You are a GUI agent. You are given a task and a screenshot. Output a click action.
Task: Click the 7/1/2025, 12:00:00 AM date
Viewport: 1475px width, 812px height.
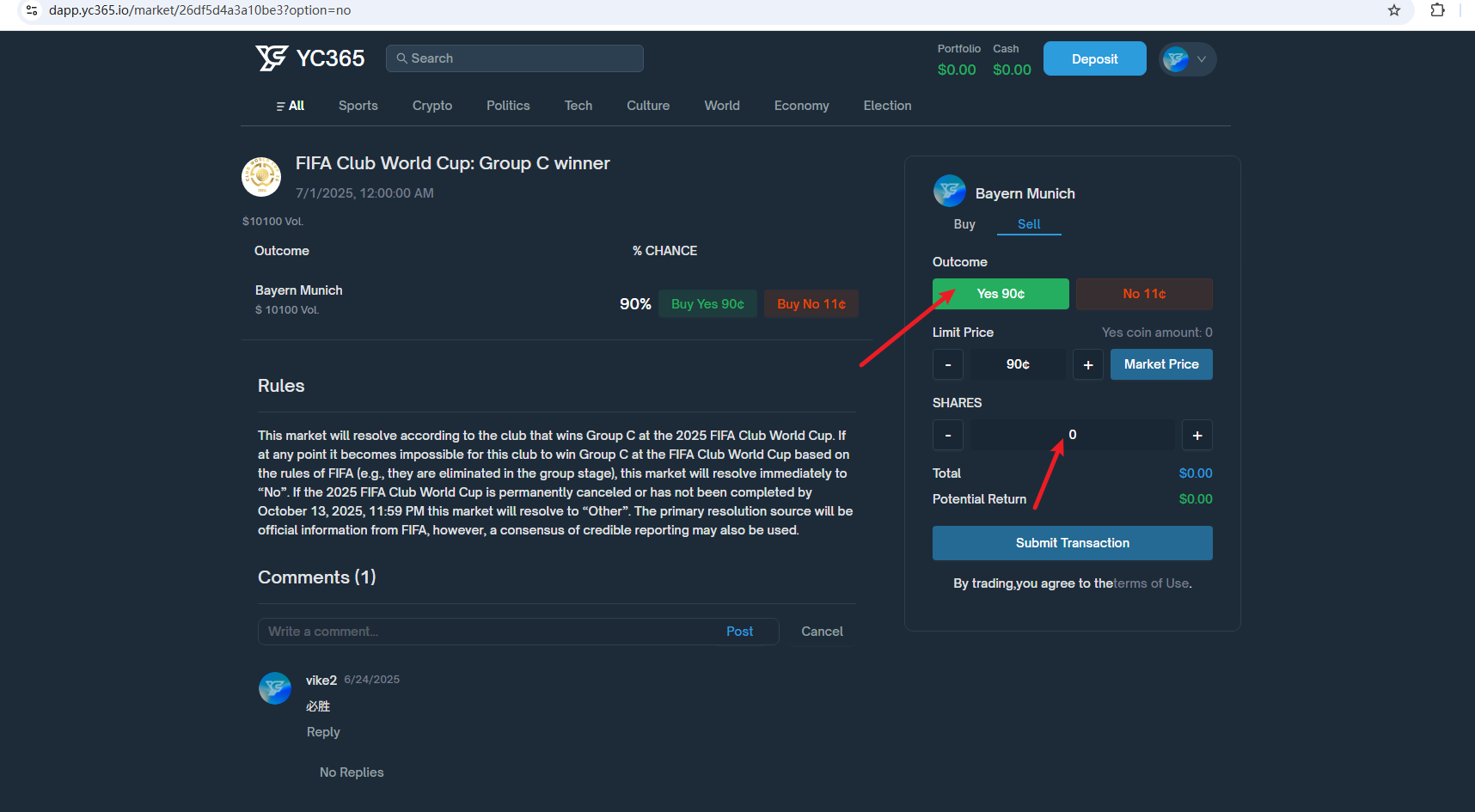[x=364, y=193]
